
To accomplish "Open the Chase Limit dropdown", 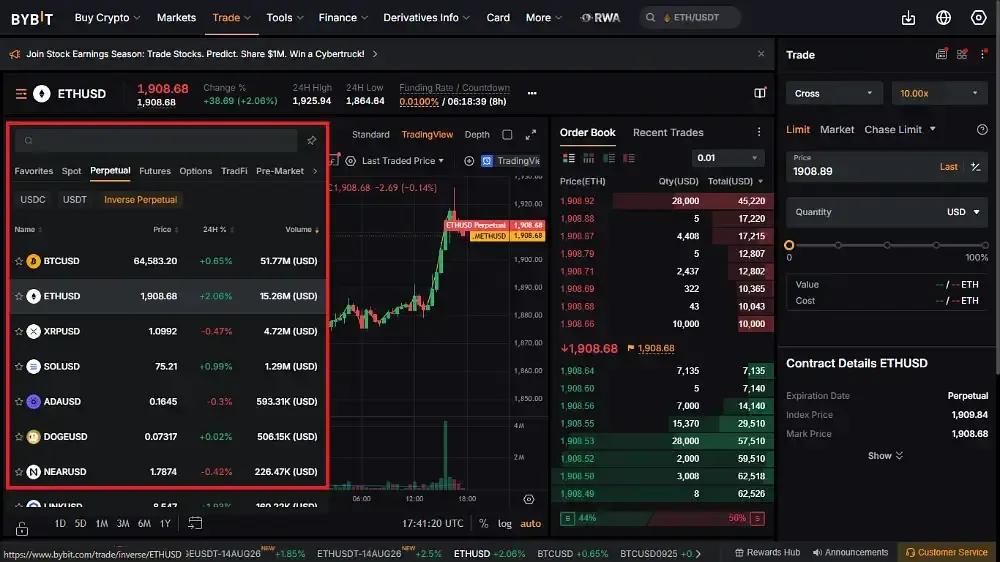I will pyautogui.click(x=900, y=129).
